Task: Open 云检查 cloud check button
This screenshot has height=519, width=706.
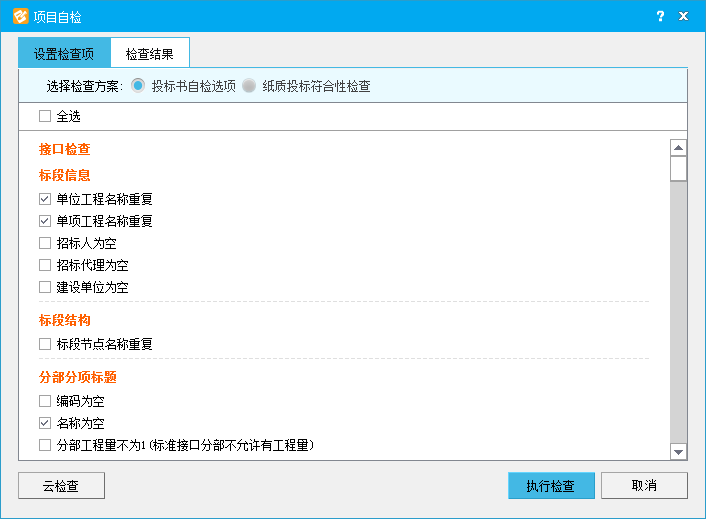Action: pos(61,486)
